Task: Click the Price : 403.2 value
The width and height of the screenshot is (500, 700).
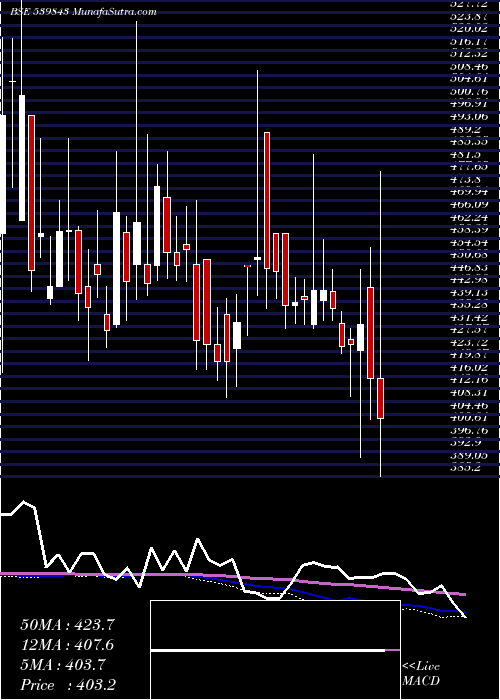Action: 68,685
